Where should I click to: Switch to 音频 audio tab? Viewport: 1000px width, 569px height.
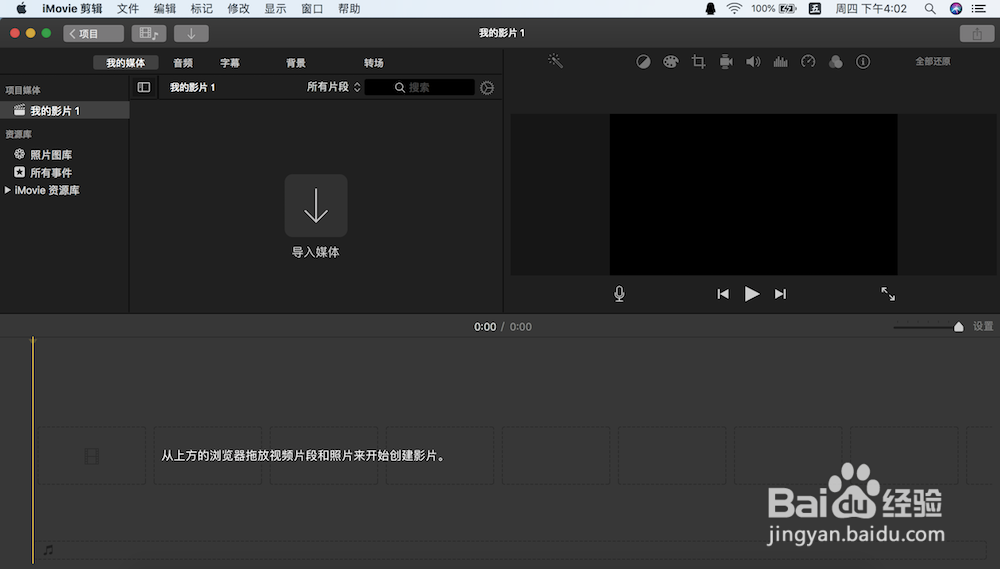pyautogui.click(x=183, y=63)
